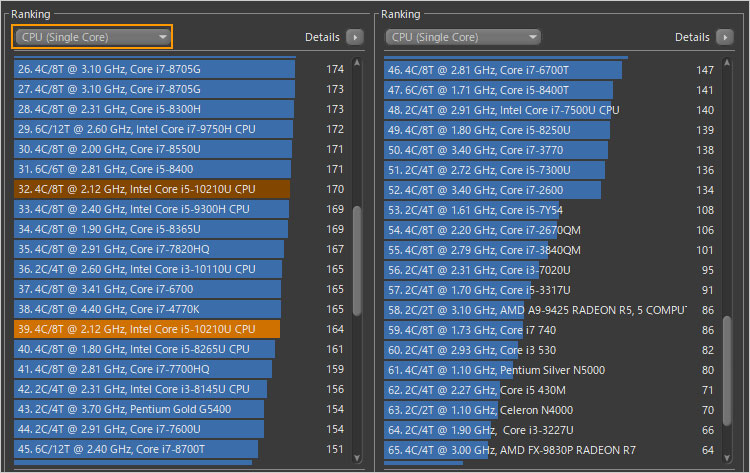The image size is (750, 473).
Task: Select row 33 Intel Core i5-9300H CPU
Action: pyautogui.click(x=179, y=209)
